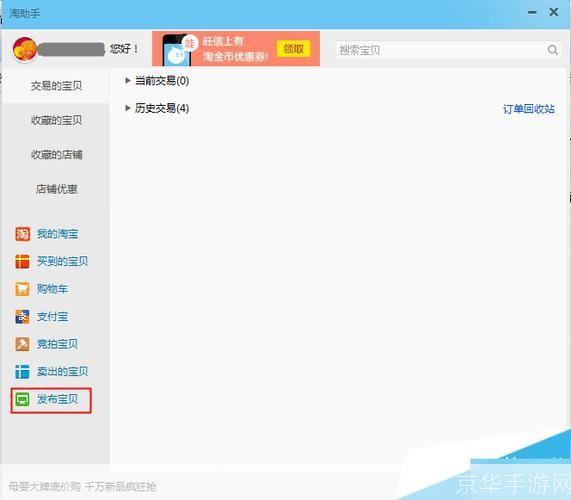Screen dimensions: 571x500
Task: Open the 买到的宝贝 link
Action: 62,261
